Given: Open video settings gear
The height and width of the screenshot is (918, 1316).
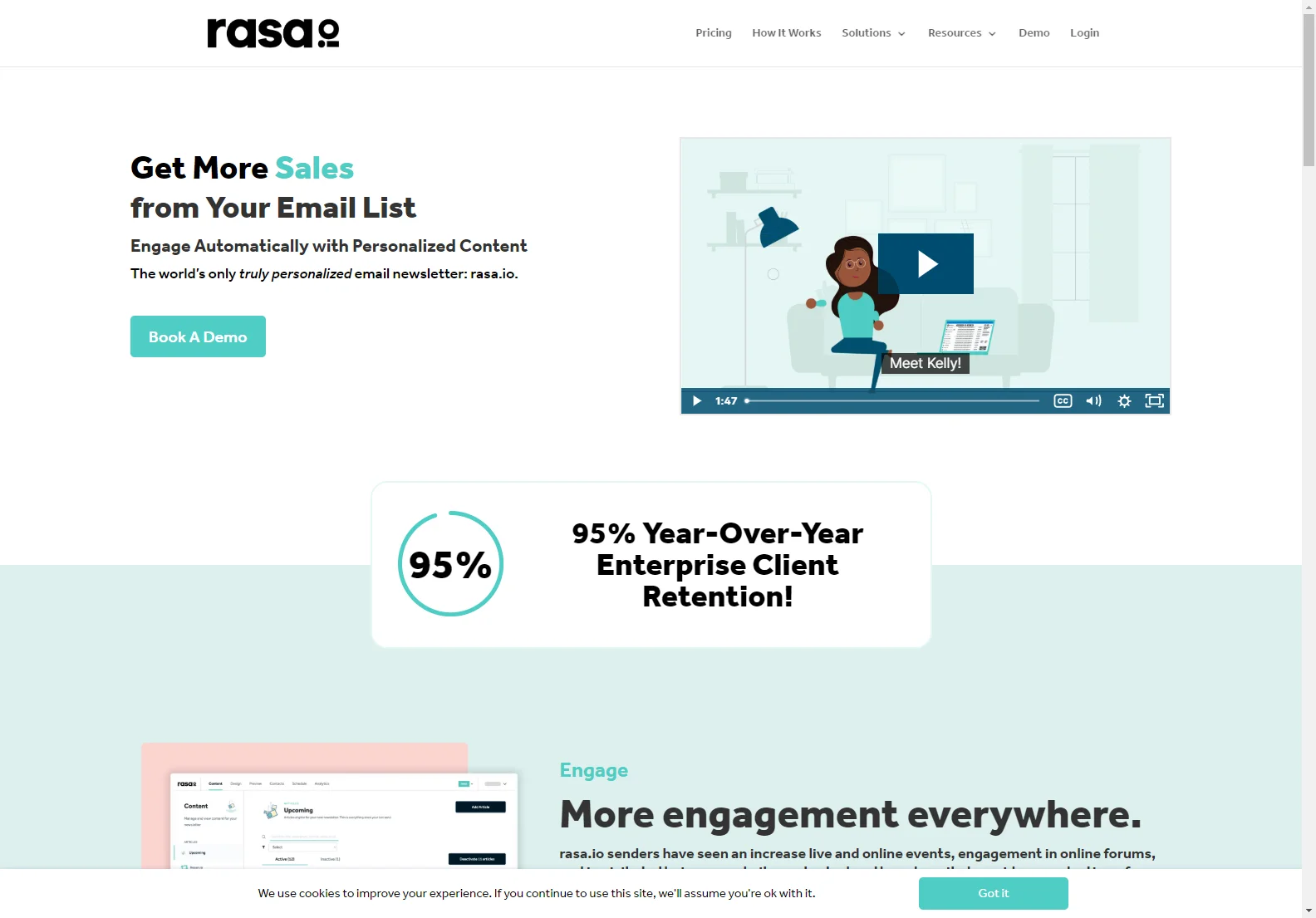Looking at the screenshot, I should click(1124, 400).
